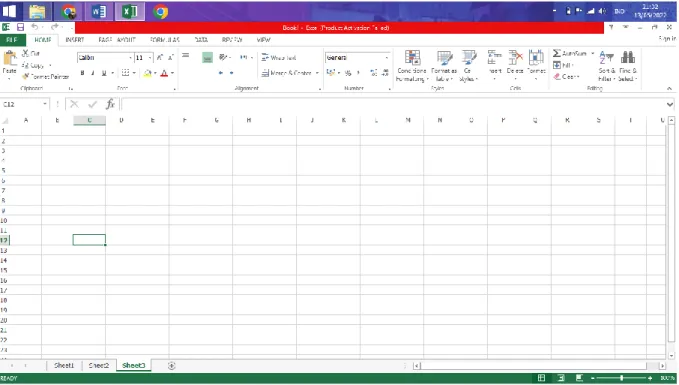Image resolution: width=679 pixels, height=385 pixels.
Task: Select the Format Painter tool
Action: [x=45, y=77]
